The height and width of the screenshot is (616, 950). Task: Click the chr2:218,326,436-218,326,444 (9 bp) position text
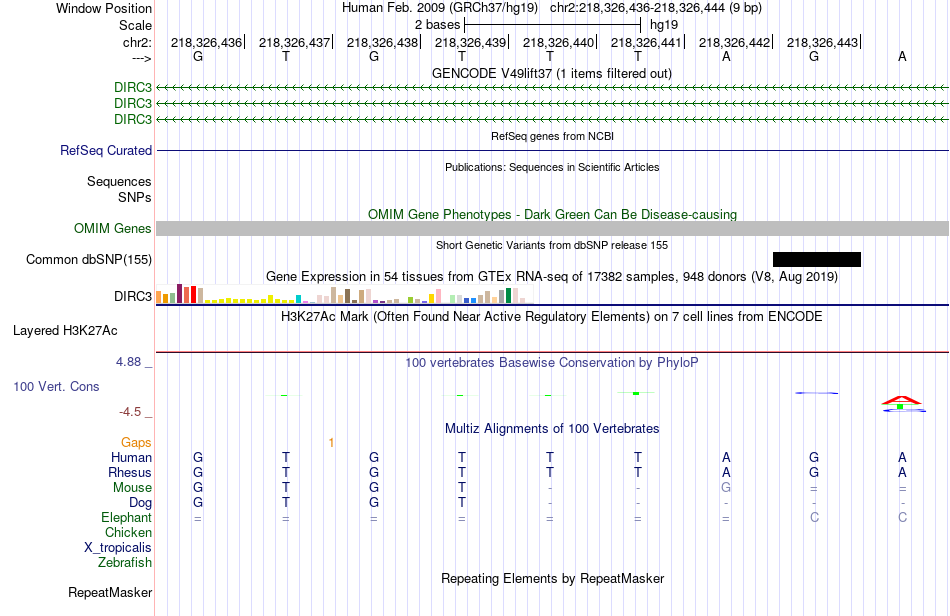[x=656, y=8]
